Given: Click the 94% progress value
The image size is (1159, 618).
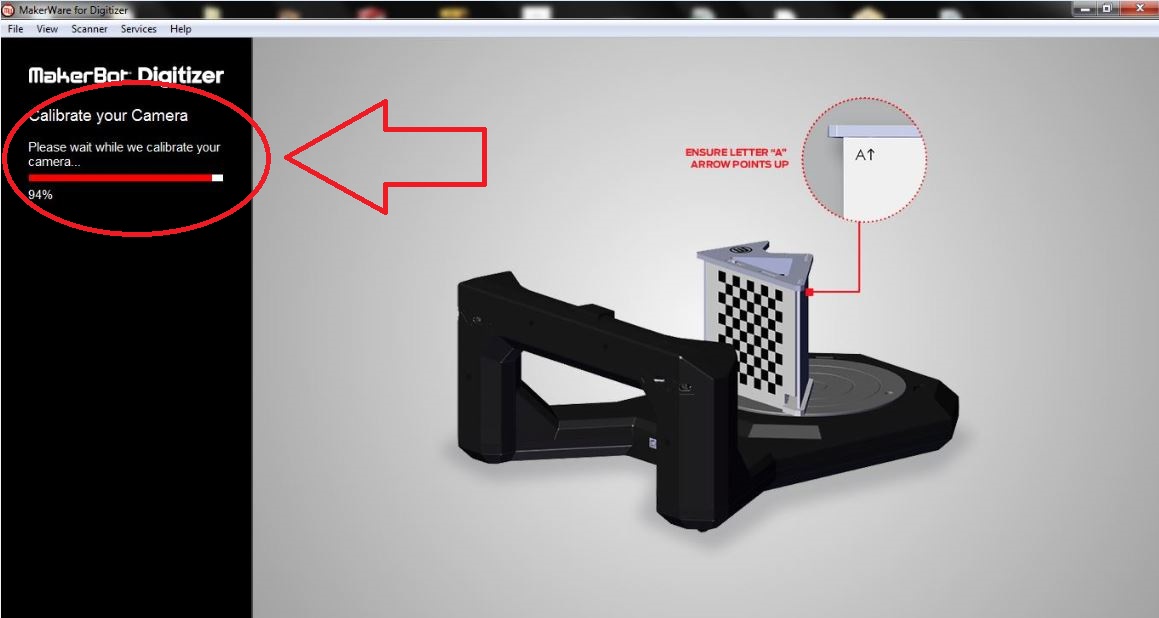Looking at the screenshot, I should [40, 194].
